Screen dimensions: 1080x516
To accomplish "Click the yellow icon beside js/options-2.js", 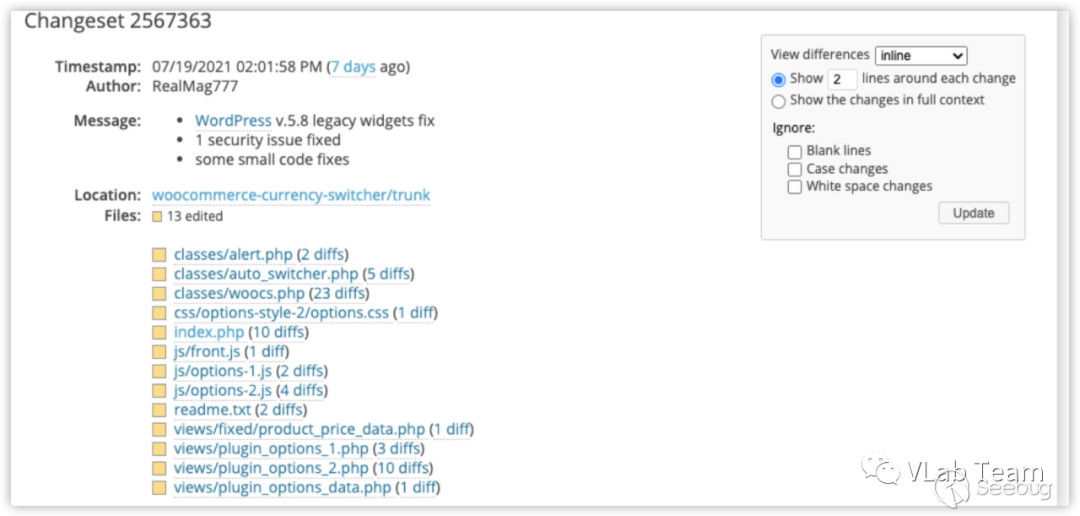I will tap(158, 391).
